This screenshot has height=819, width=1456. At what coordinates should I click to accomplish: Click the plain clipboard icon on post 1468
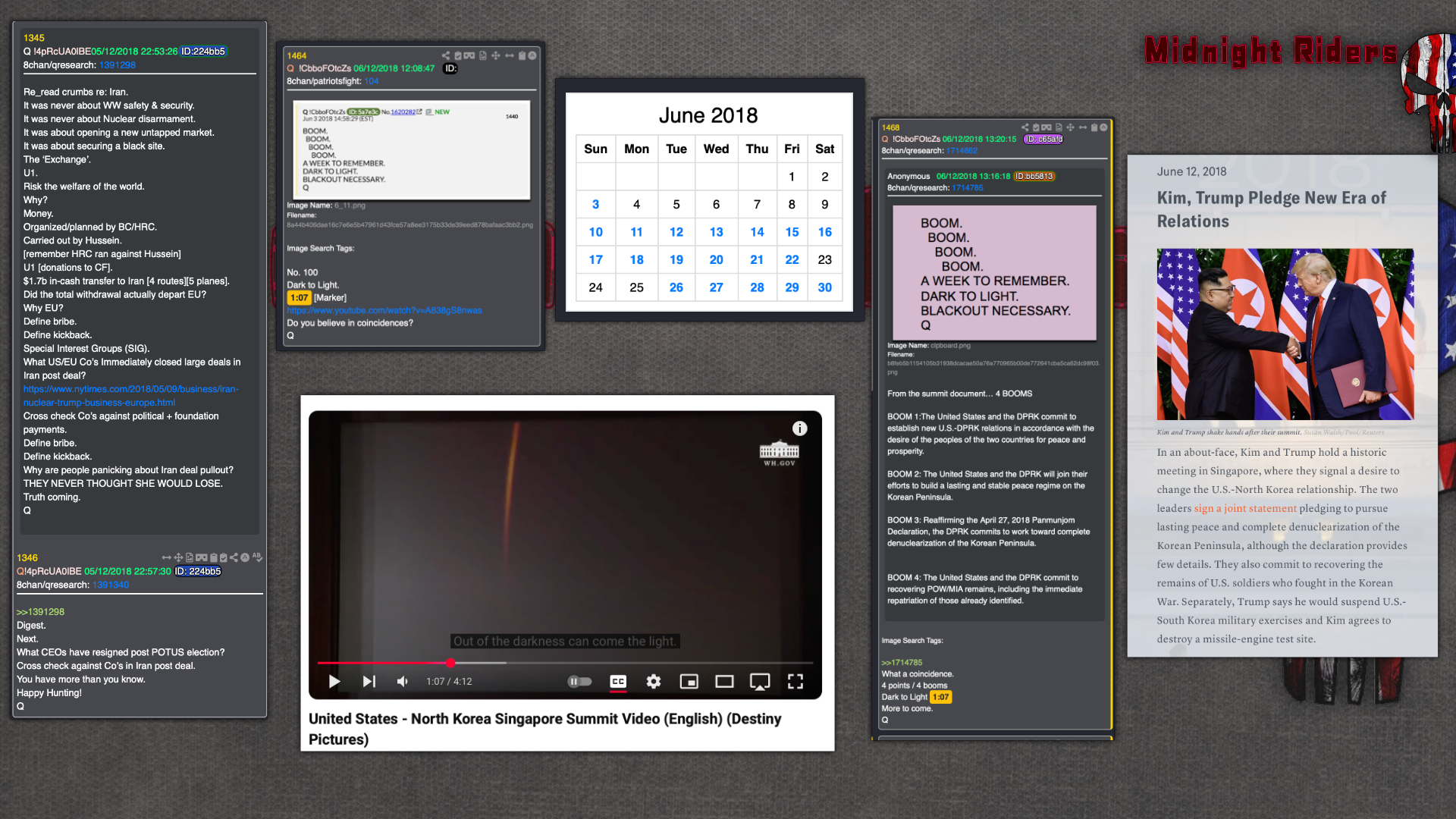(1094, 127)
